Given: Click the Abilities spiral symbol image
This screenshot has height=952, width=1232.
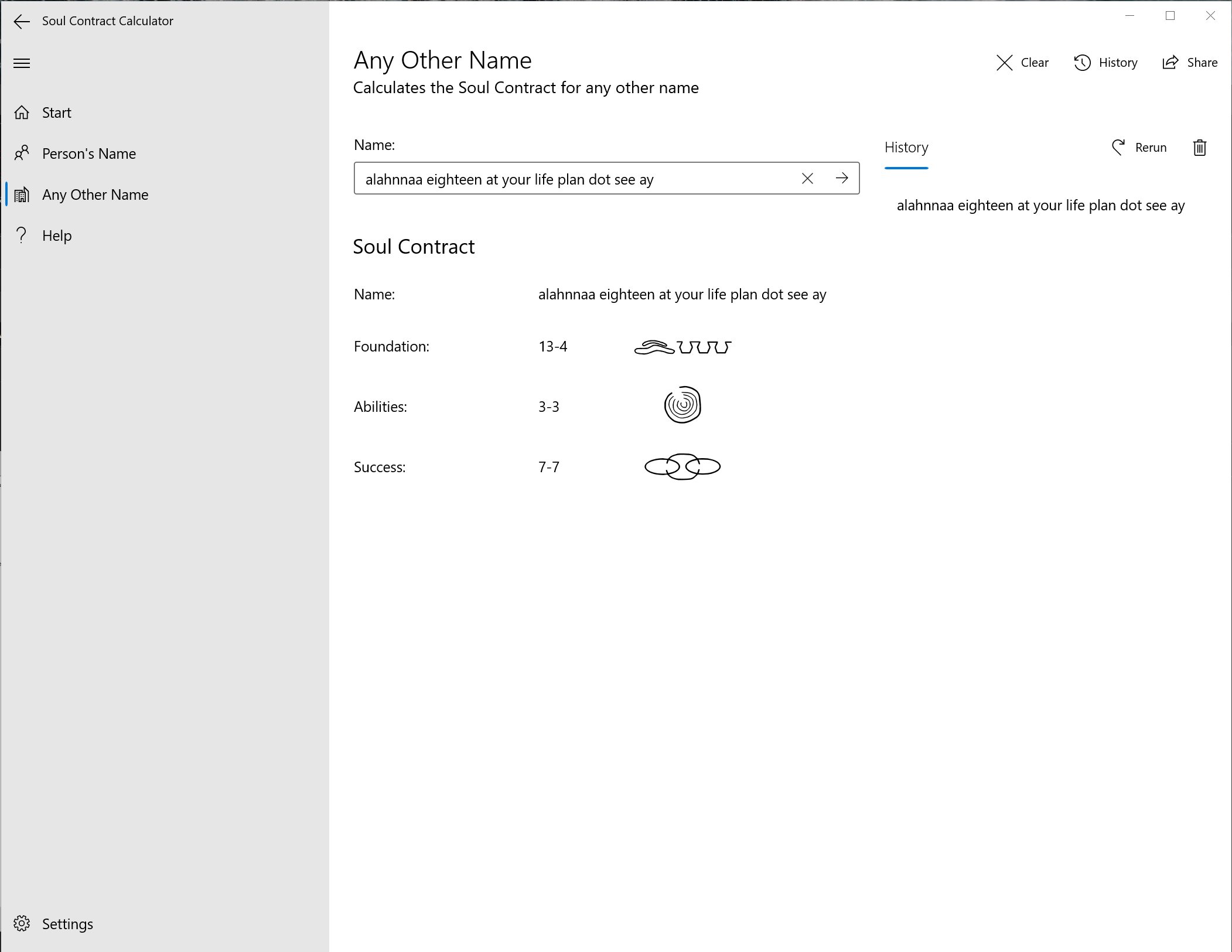Looking at the screenshot, I should click(682, 405).
